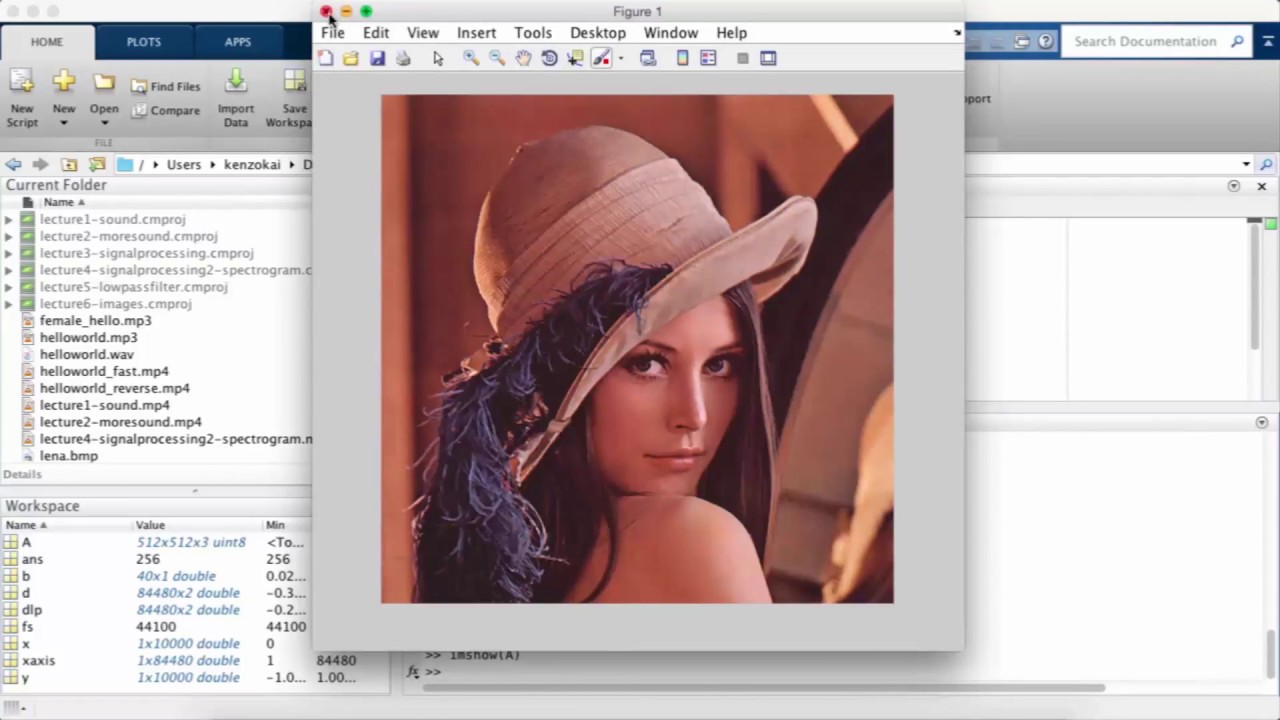Click the Value column header in Workspace
The image size is (1280, 720).
click(x=150, y=525)
